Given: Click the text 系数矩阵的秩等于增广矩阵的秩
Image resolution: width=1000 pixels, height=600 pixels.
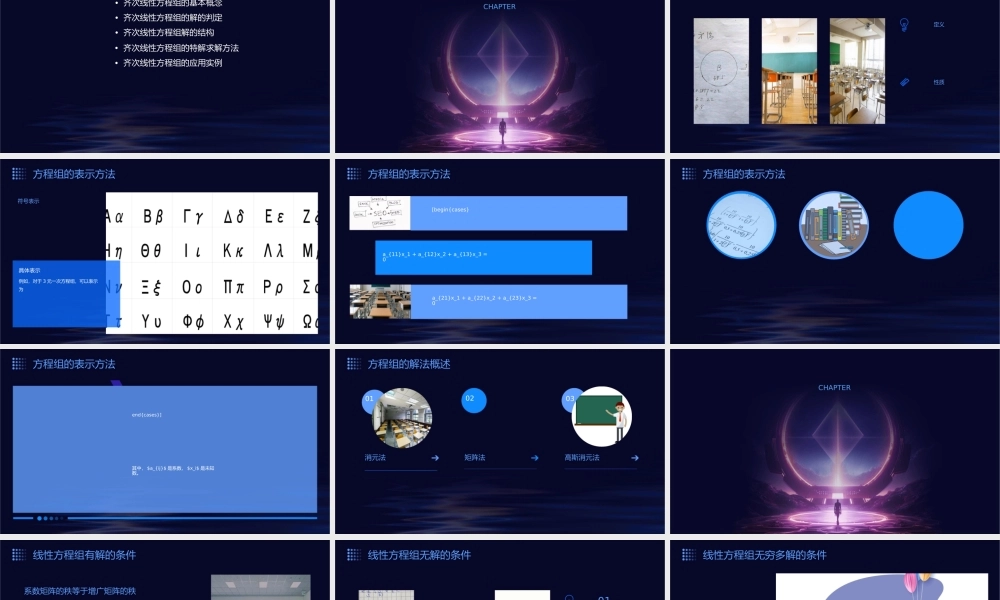Looking at the screenshot, I should [x=80, y=591].
